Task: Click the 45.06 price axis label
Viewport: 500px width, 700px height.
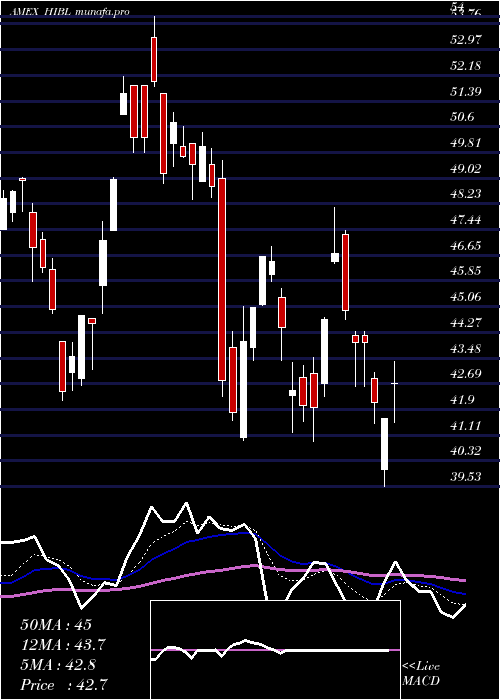Action: 466,297
